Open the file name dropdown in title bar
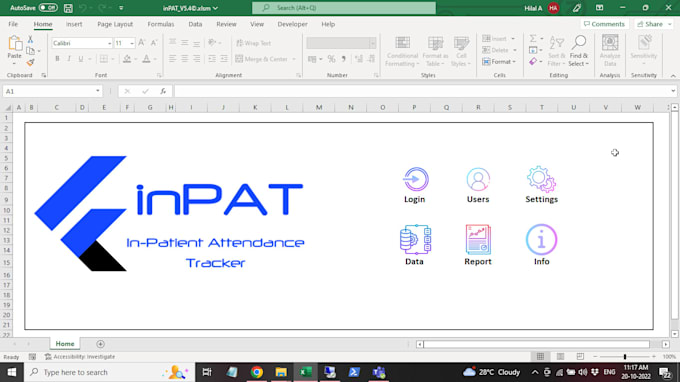 216,8
